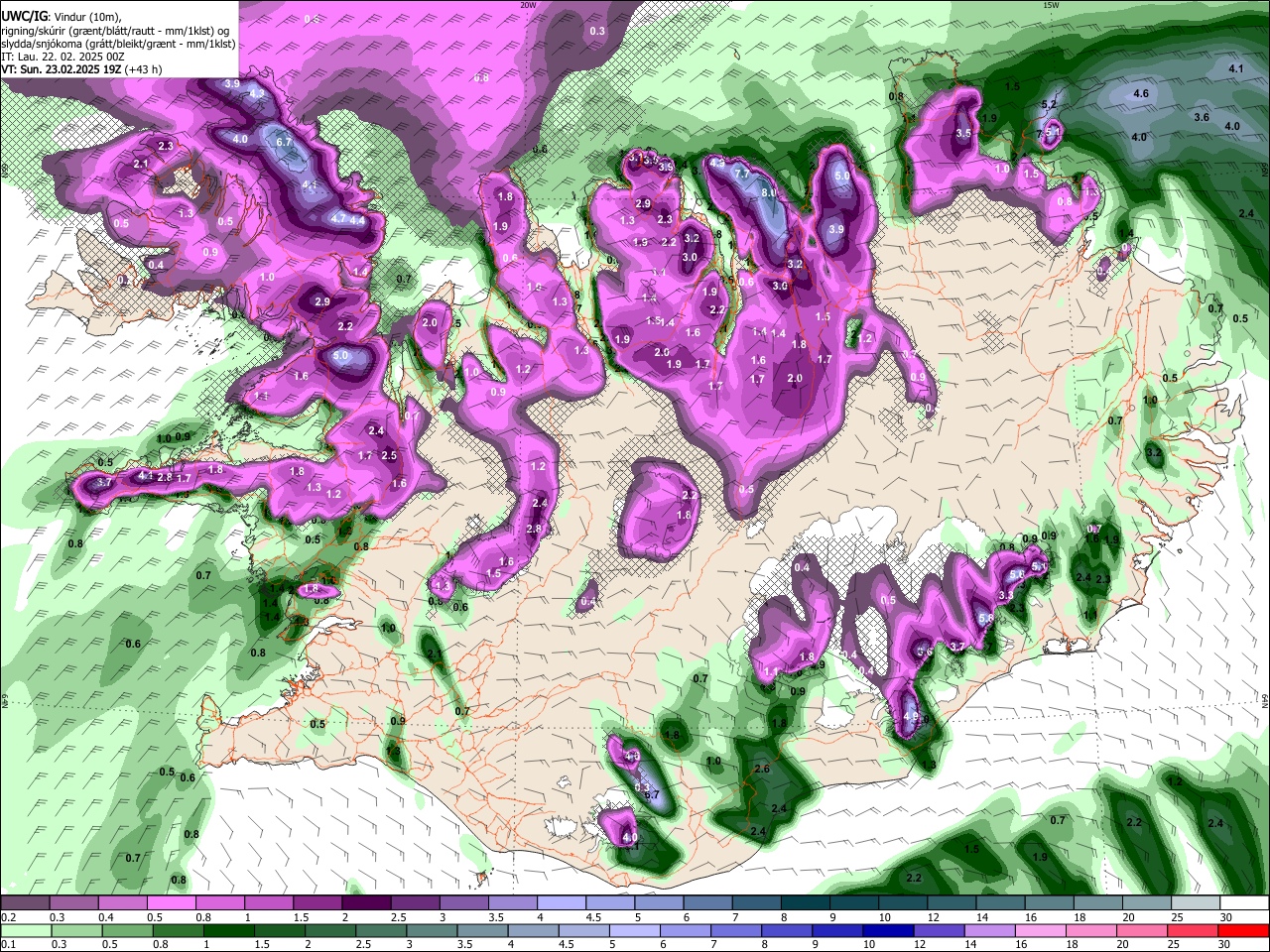Click the 2.6 value in the southern rain band
This screenshot has width=1270, height=952.
[x=762, y=770]
